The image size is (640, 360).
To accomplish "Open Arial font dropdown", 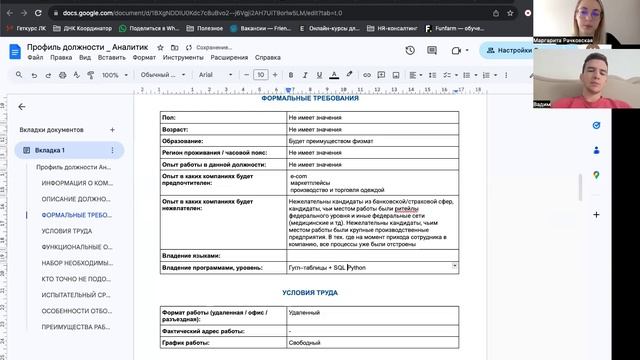I will (x=216, y=75).
